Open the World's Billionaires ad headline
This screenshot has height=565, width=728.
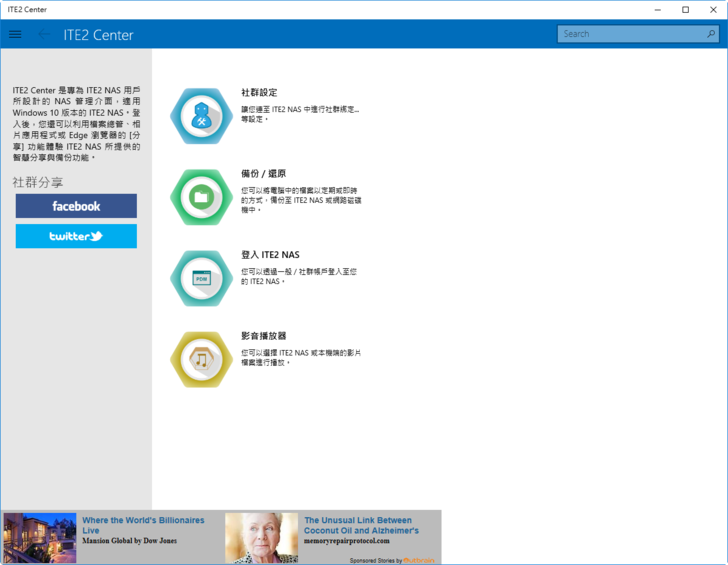[x=143, y=525]
